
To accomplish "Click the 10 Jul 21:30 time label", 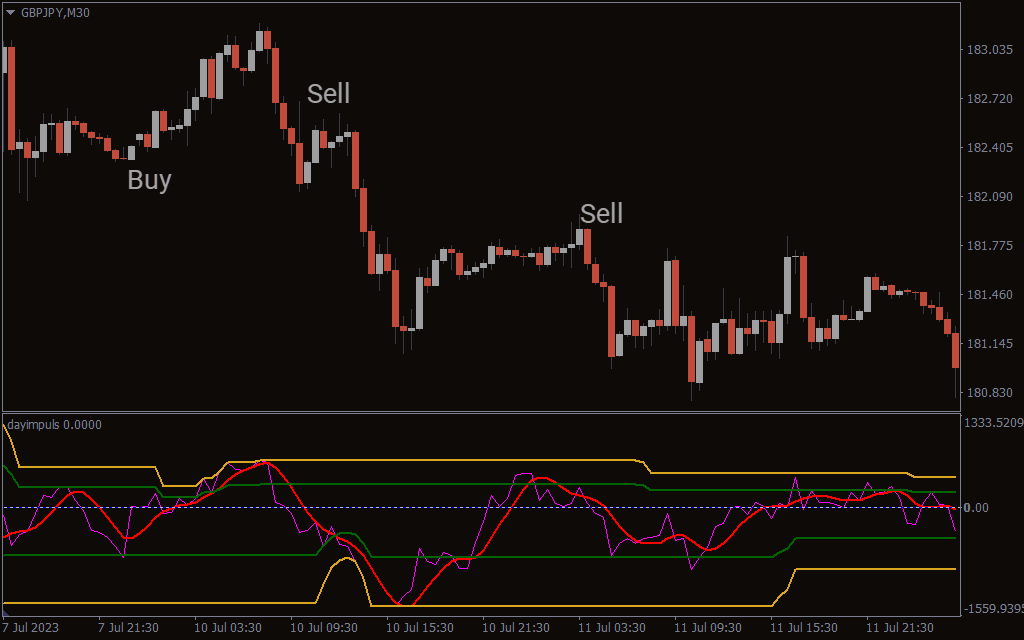I will pos(515,628).
